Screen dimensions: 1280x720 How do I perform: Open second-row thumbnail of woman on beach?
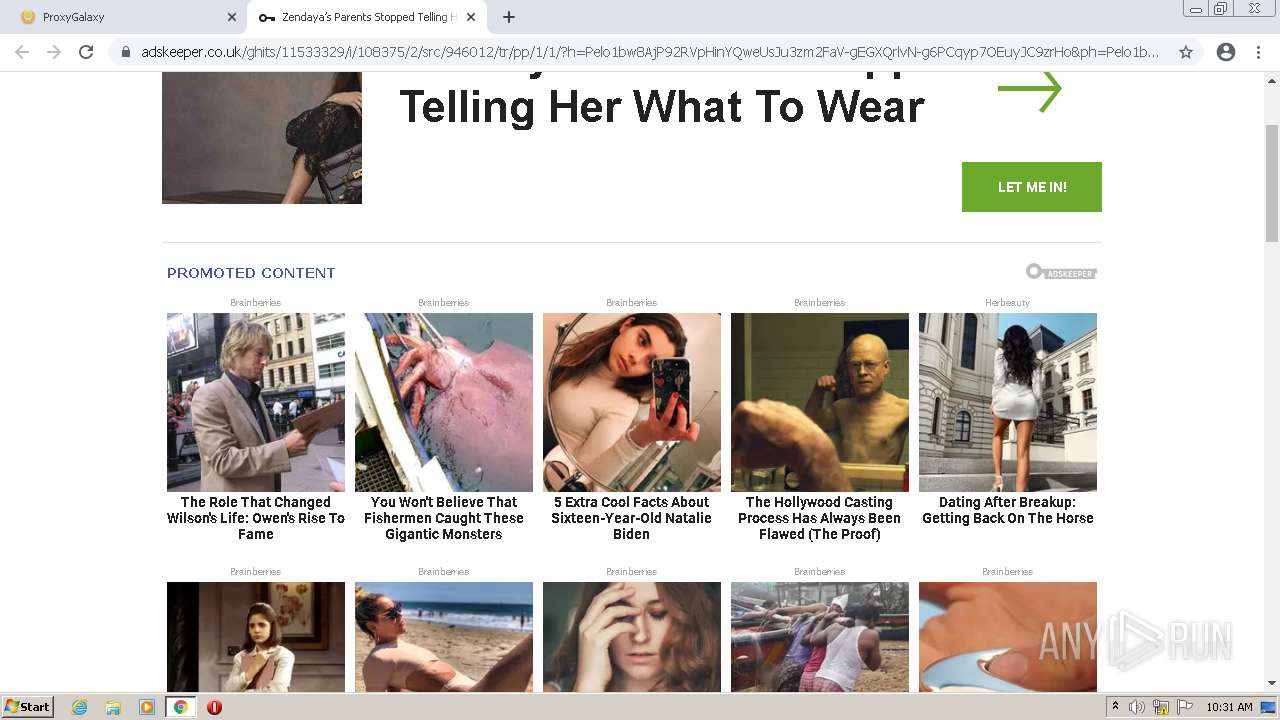[444, 637]
